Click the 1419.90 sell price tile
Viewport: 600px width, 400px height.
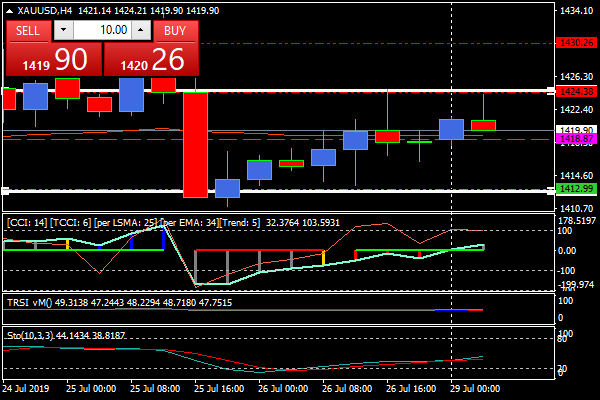click(52, 59)
